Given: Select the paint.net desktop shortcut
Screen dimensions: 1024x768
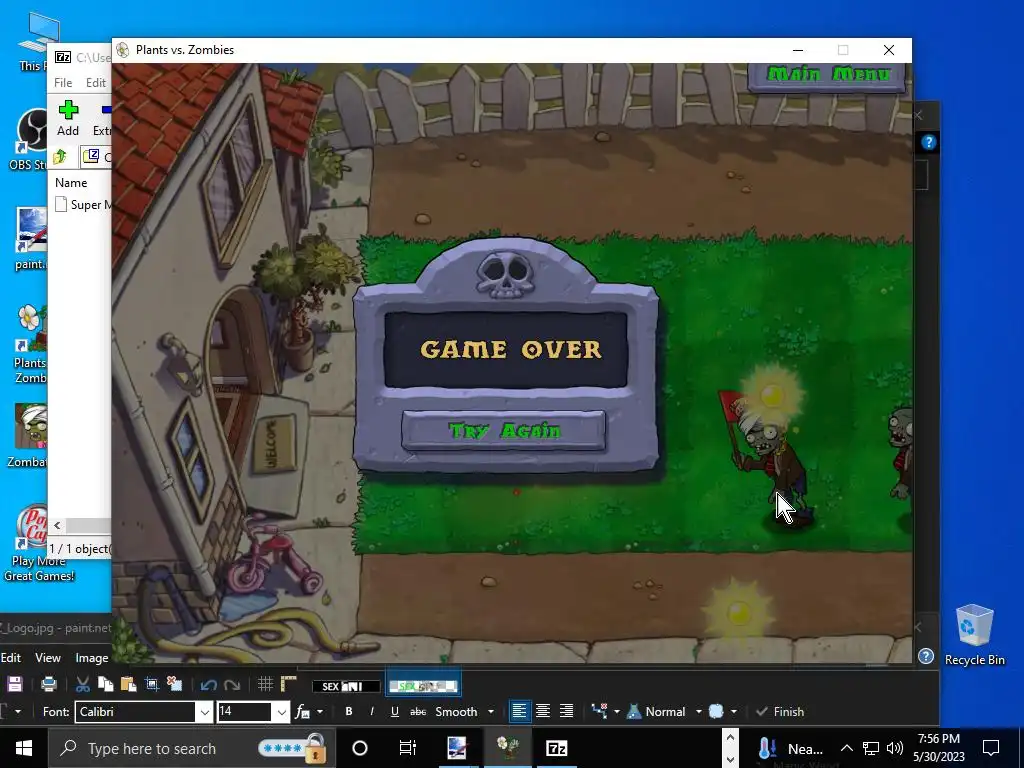Looking at the screenshot, I should click(29, 239).
